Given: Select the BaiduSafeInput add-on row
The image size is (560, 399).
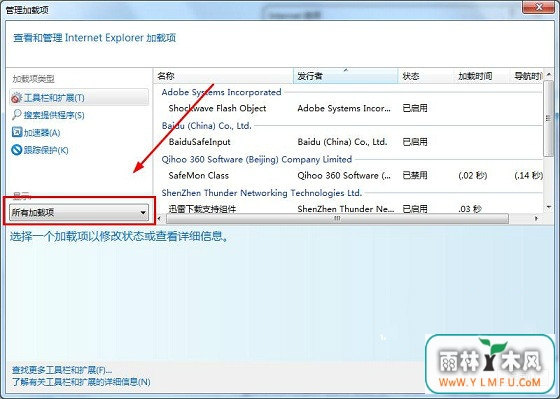Looking at the screenshot, I should tap(348, 142).
